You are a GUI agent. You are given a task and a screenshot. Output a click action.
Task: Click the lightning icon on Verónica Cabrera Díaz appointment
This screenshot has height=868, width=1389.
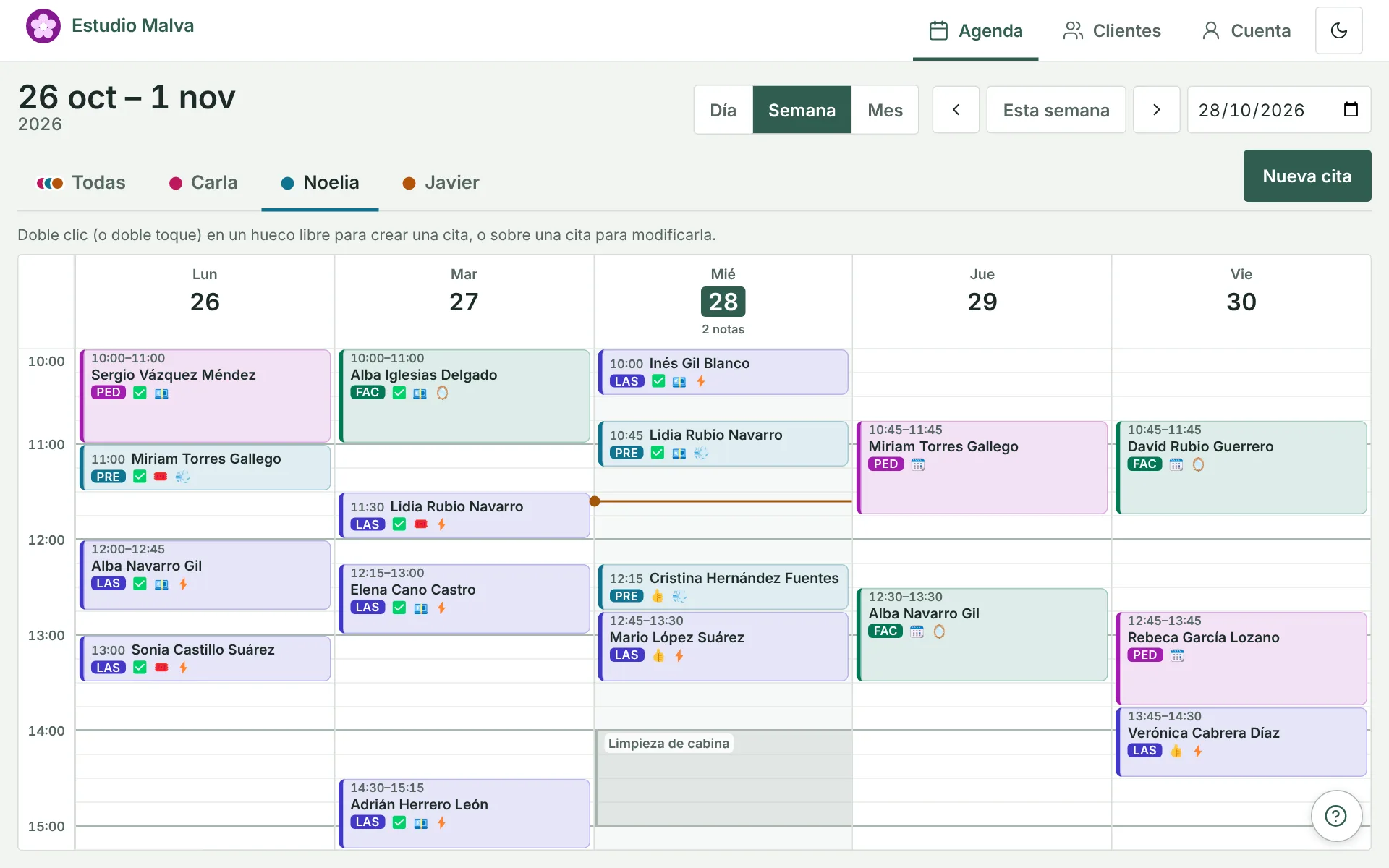[1198, 751]
